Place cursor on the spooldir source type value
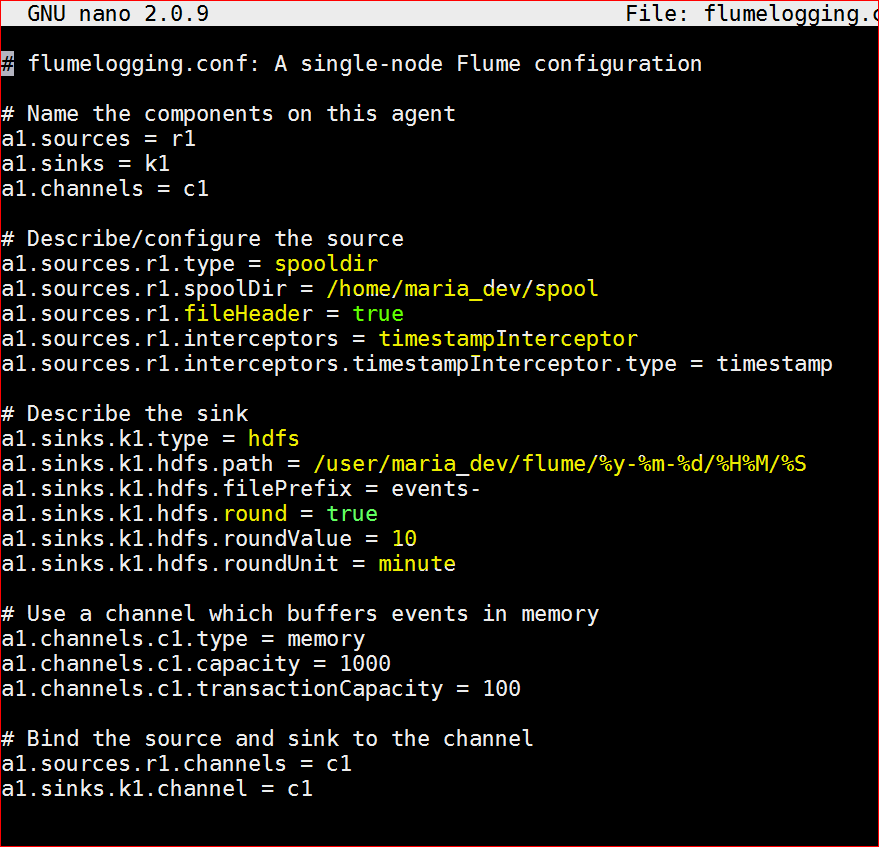 point(326,264)
